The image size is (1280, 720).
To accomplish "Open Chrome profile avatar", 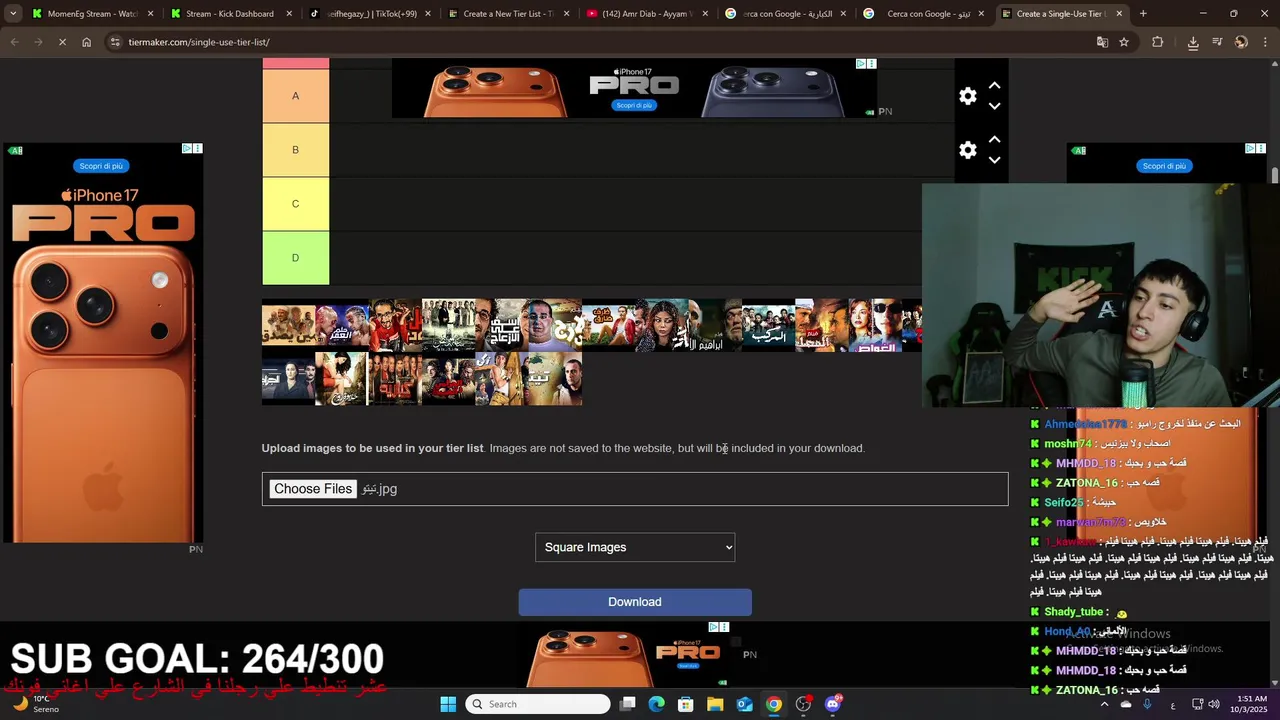I will pyautogui.click(x=1241, y=42).
